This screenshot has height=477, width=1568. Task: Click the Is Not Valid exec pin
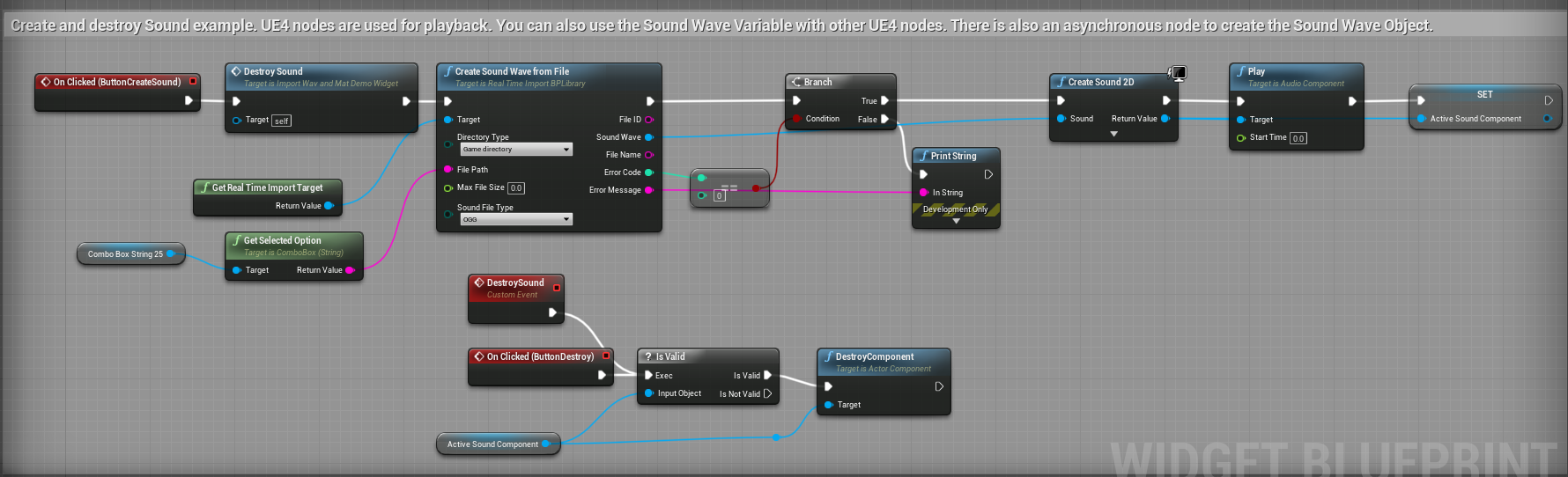click(x=767, y=394)
